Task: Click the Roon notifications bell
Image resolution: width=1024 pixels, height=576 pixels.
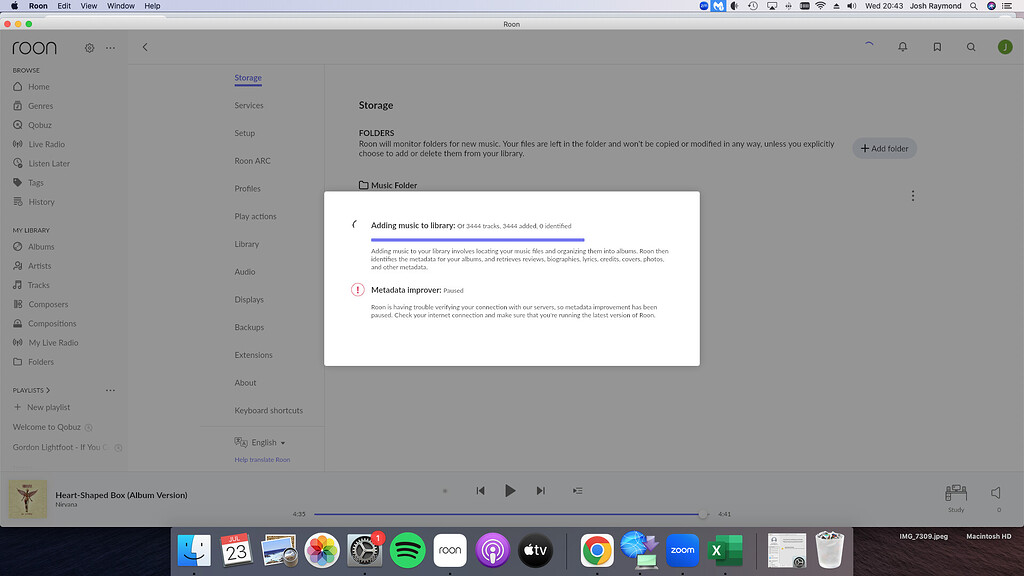Action: [902, 46]
